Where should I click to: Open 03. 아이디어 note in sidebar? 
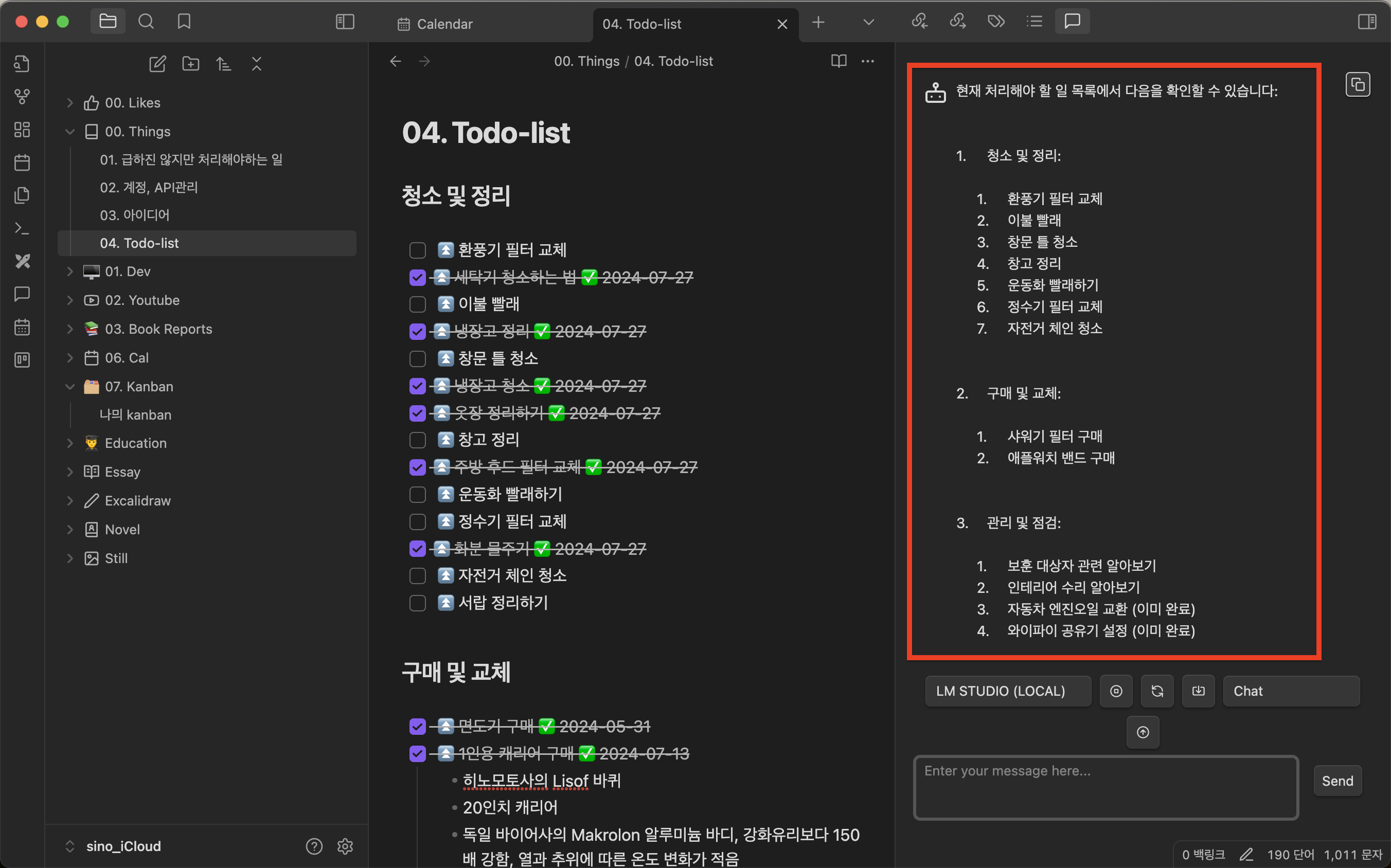(135, 215)
